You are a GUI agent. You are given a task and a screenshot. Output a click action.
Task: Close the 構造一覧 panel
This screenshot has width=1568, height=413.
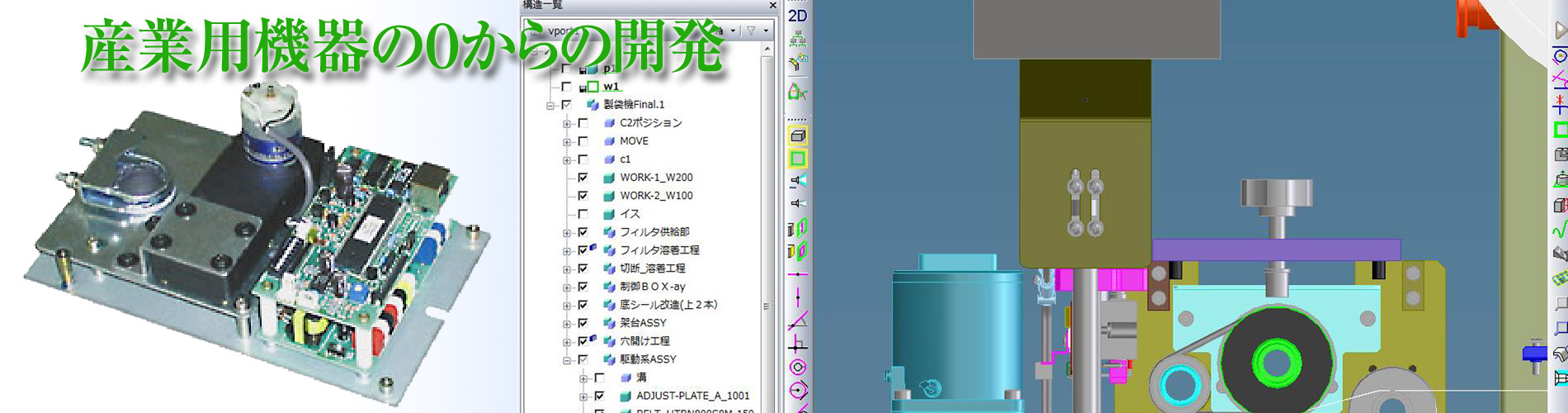coord(772,5)
